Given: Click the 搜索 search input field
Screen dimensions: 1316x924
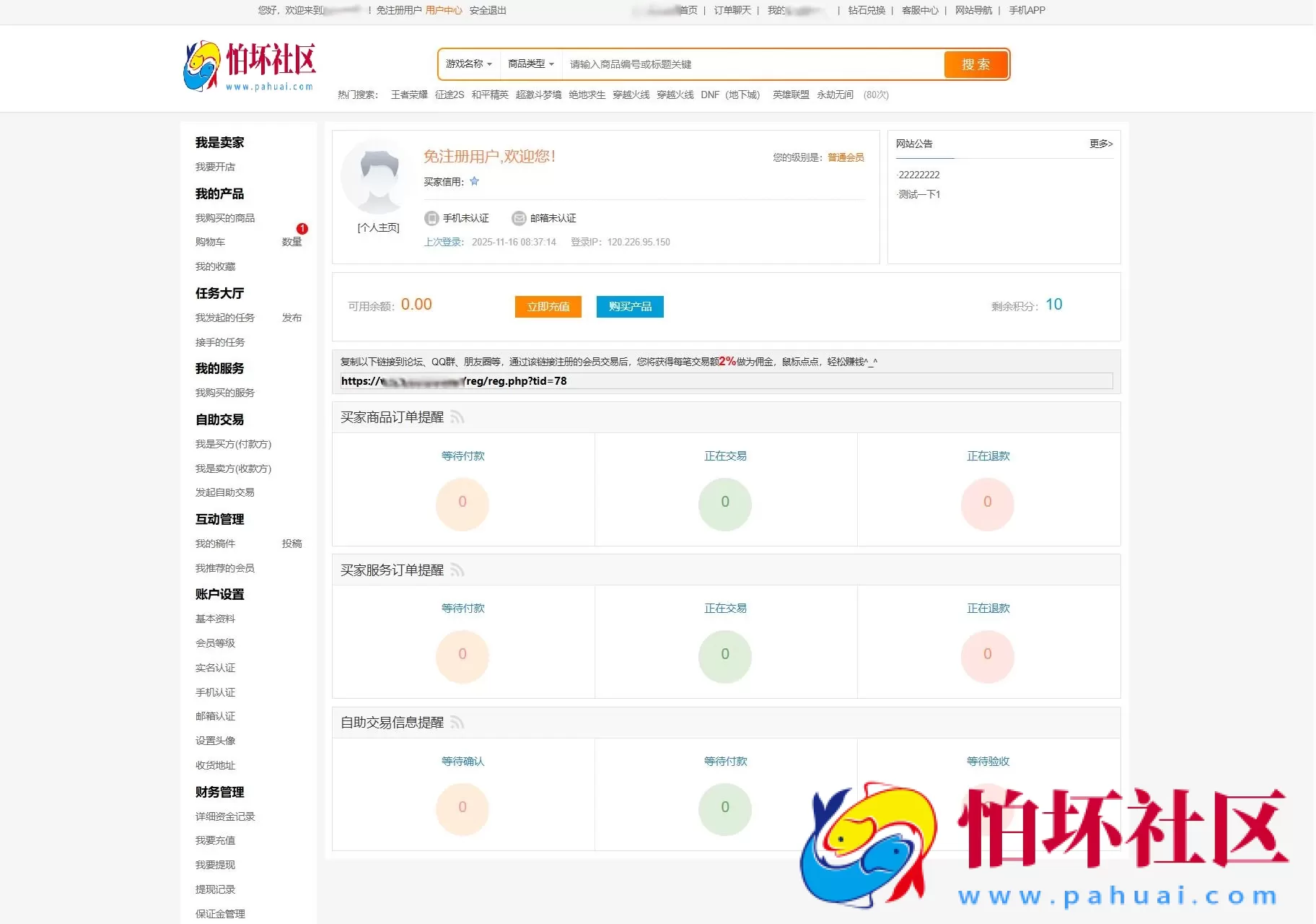Looking at the screenshot, I should tap(750, 64).
